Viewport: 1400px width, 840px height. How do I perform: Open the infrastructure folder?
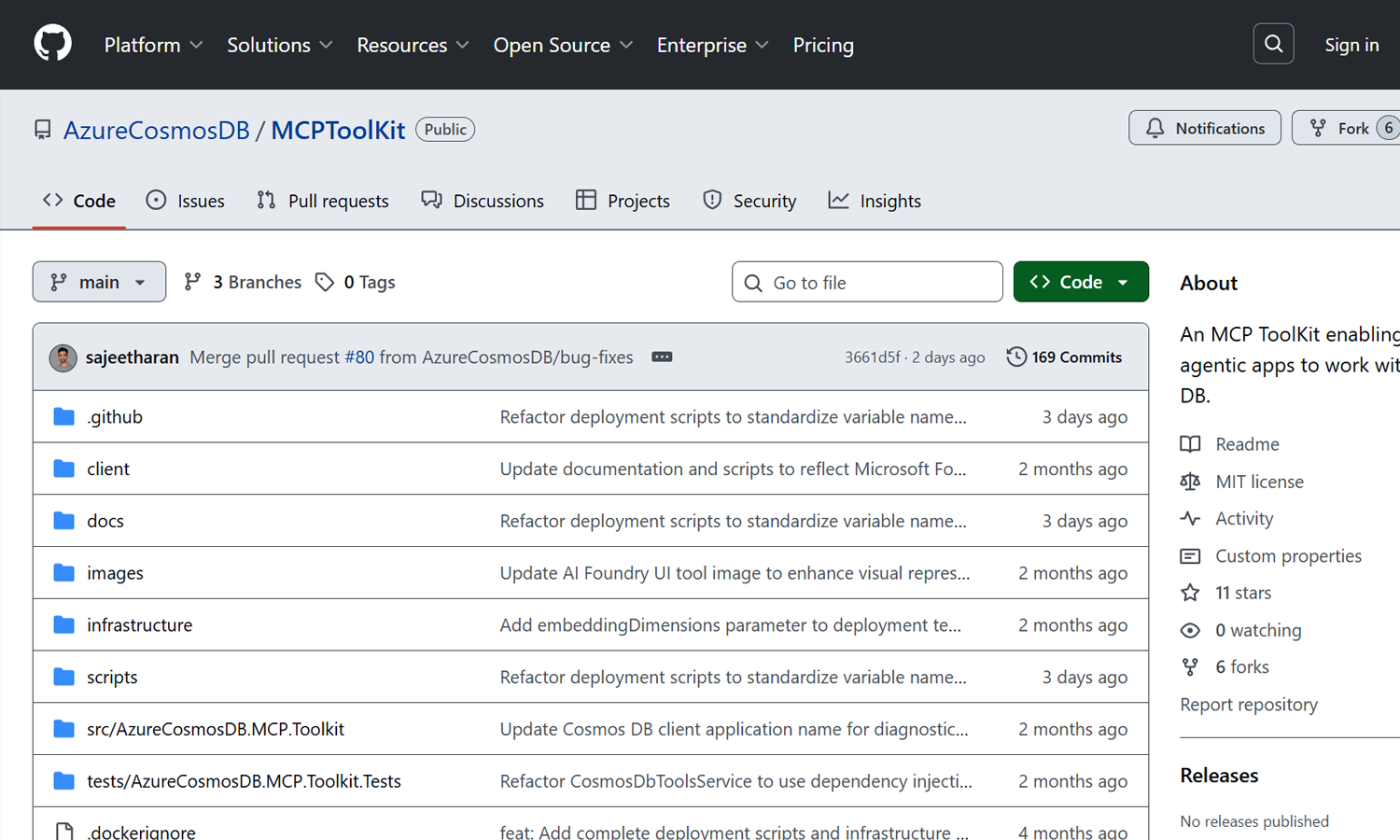[x=140, y=625]
